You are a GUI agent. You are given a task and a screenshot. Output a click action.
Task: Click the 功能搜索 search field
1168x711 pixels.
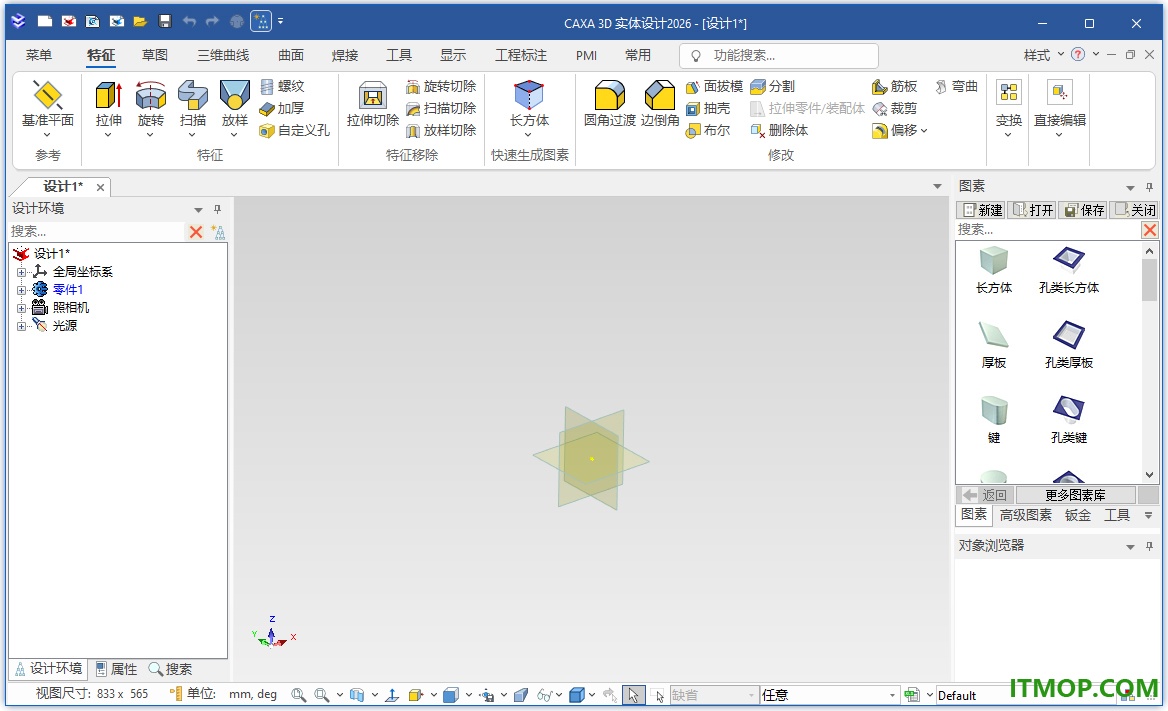click(778, 55)
